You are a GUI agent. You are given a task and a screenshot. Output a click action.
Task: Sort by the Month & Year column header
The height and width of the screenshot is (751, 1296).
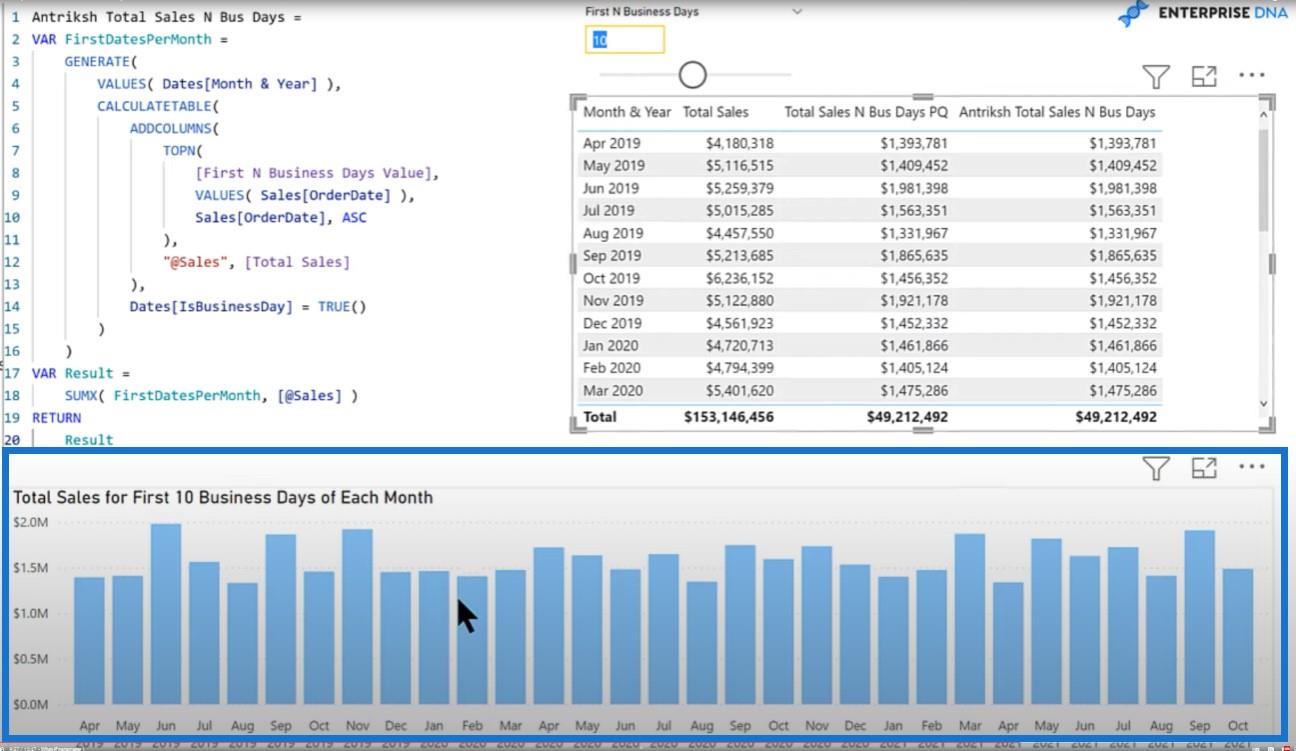(x=627, y=112)
